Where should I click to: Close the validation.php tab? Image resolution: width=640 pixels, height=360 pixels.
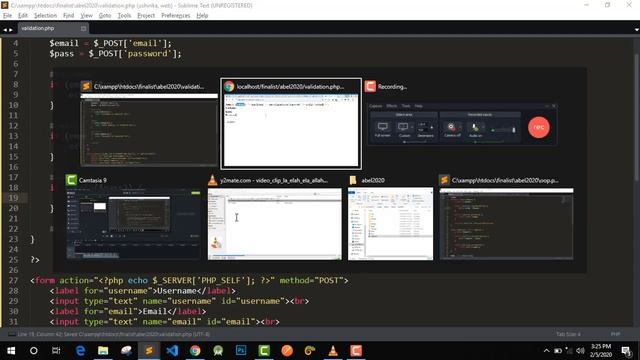tap(83, 28)
